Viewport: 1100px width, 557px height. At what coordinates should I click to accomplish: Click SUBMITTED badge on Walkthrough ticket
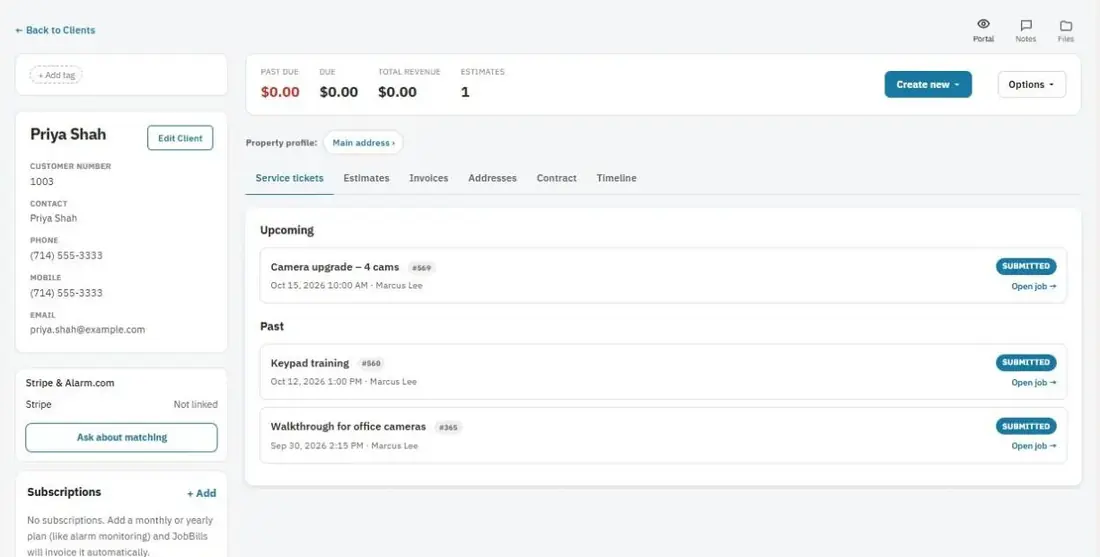pyautogui.click(x=1026, y=426)
